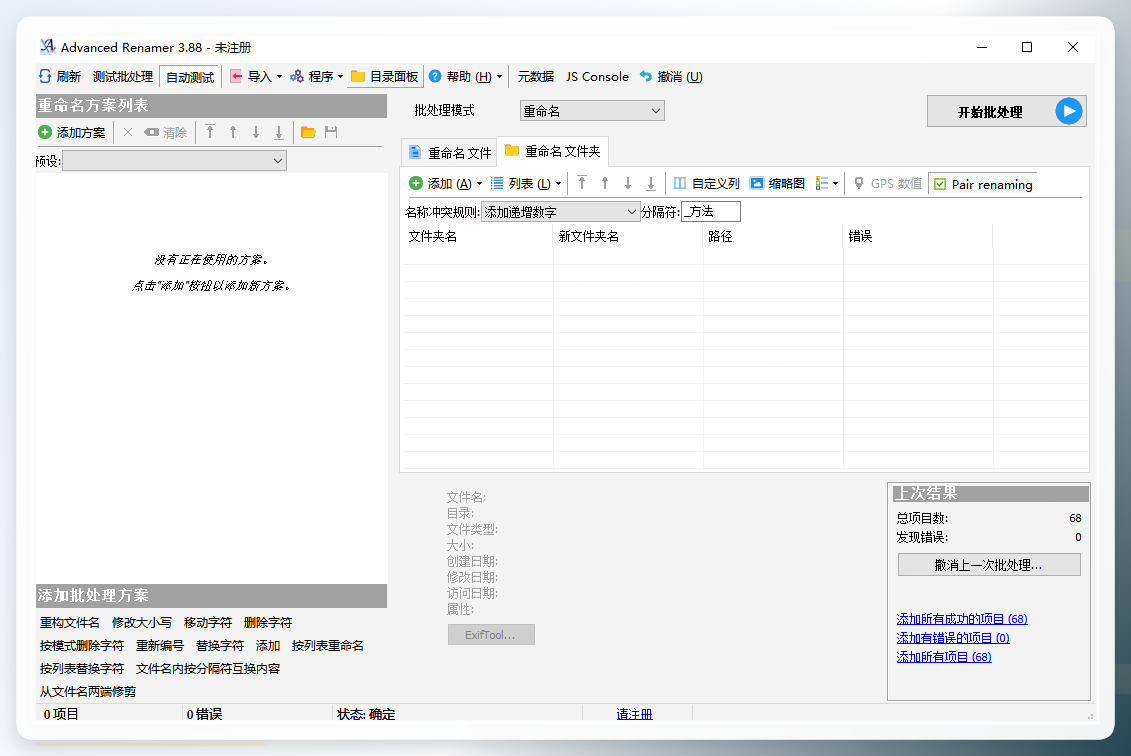Open 元数据 metadata
The height and width of the screenshot is (756, 1131).
coord(535,76)
